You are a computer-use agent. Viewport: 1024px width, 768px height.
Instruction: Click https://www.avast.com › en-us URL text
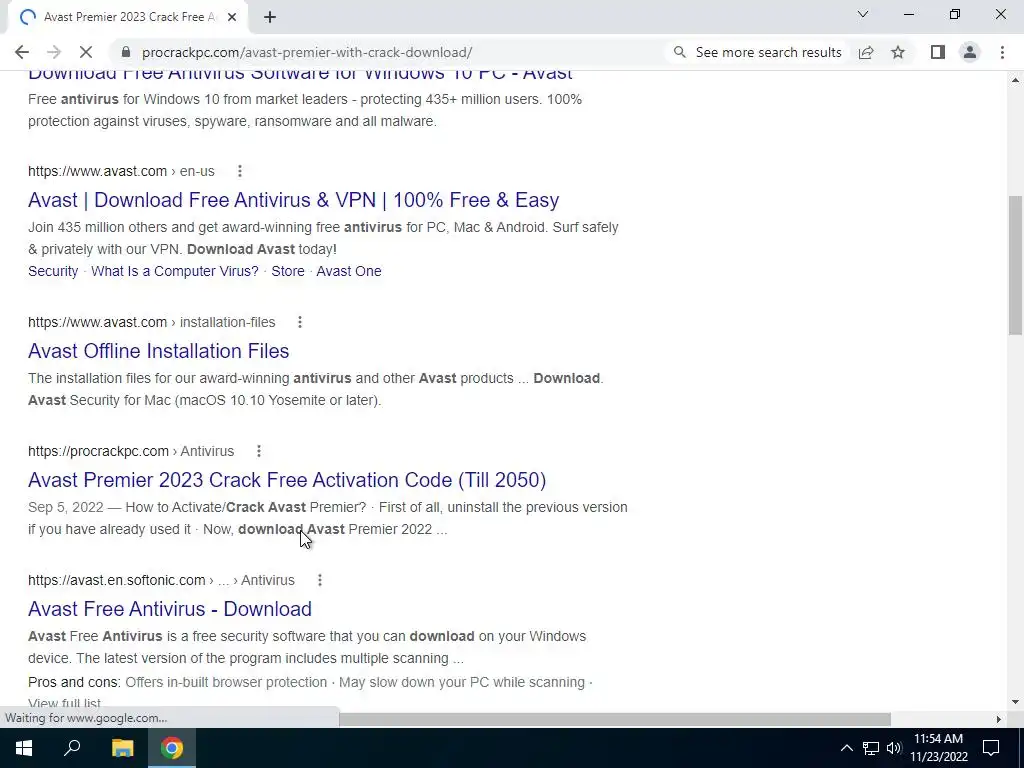121,171
